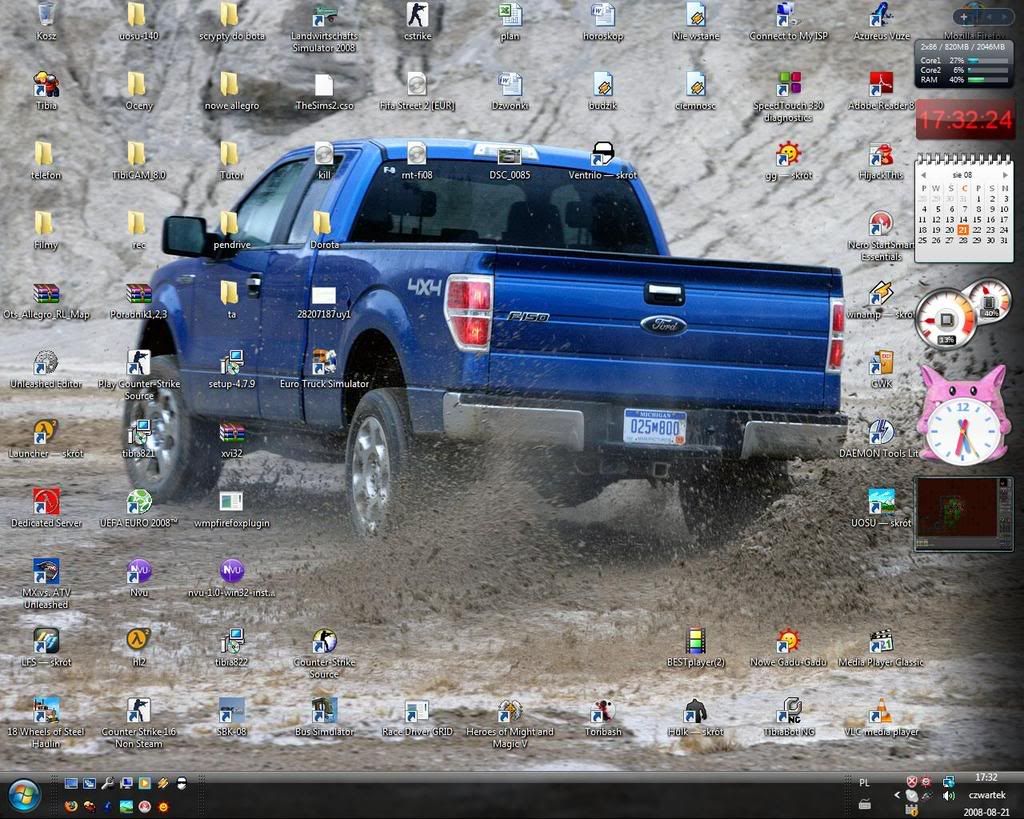Click Switch Between Windows in Quick Launch
The width and height of the screenshot is (1024, 819).
[x=89, y=783]
